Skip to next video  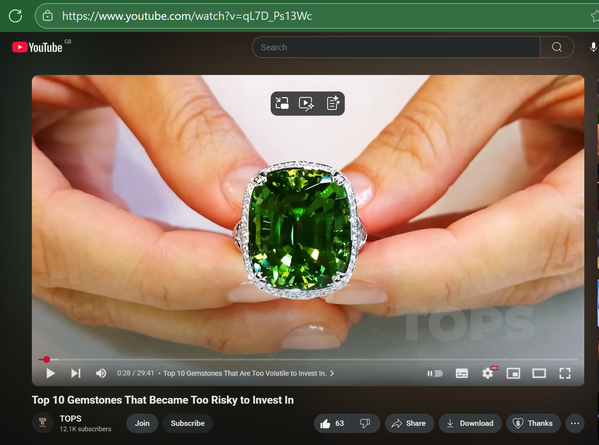[76, 373]
